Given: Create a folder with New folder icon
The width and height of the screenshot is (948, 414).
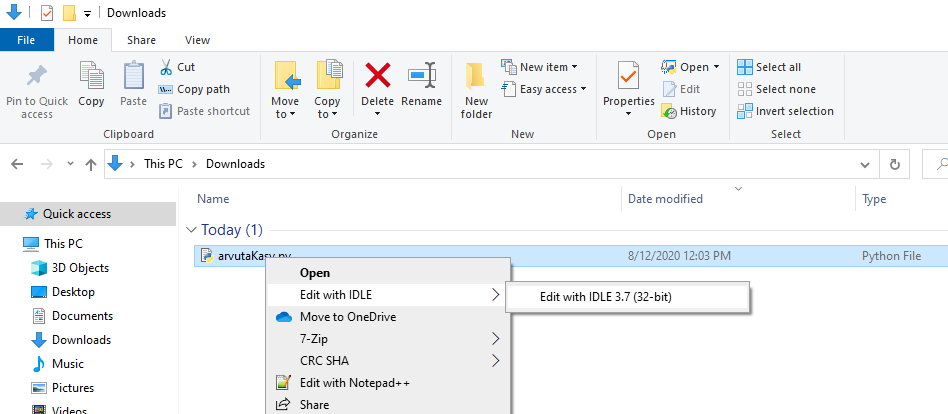Looking at the screenshot, I should (476, 78).
